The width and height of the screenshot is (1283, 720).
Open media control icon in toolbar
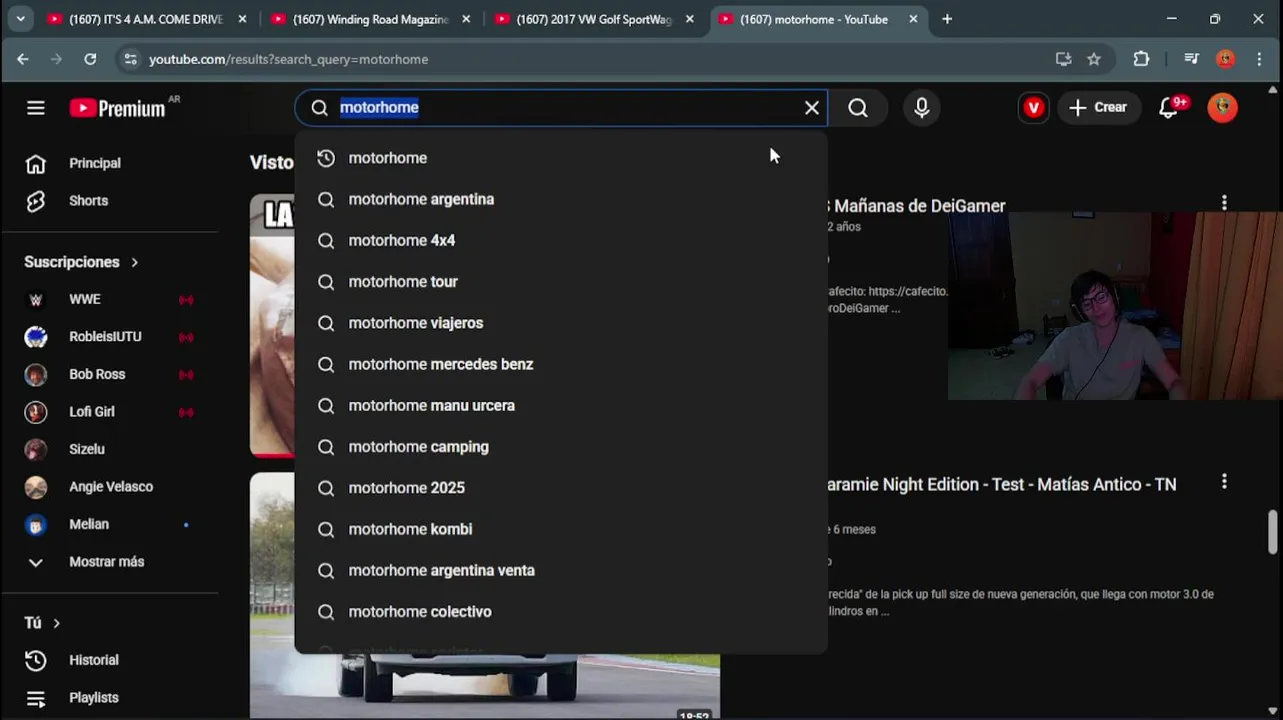click(x=1191, y=59)
